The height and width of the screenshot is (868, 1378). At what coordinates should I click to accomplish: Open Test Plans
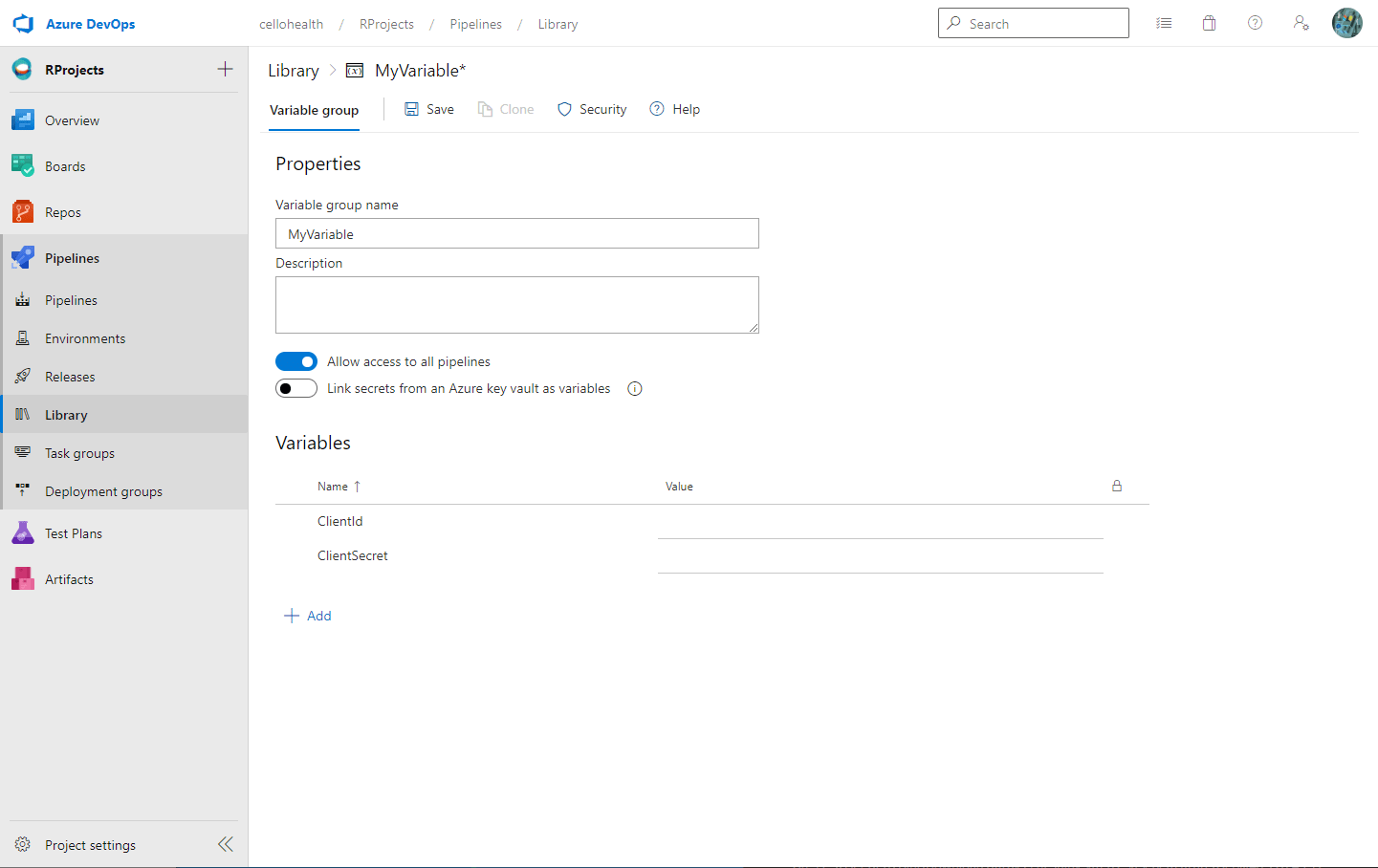(73, 532)
